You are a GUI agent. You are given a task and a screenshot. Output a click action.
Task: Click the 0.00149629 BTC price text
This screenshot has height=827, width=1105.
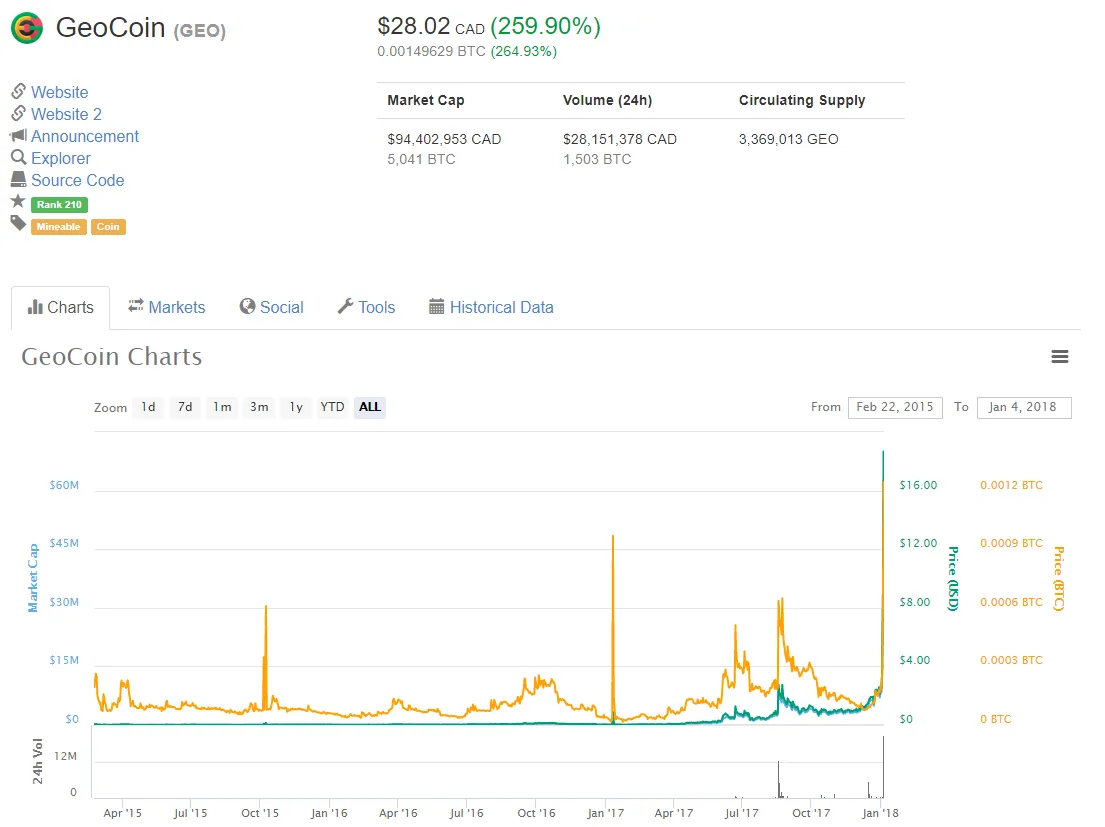pyautogui.click(x=431, y=51)
